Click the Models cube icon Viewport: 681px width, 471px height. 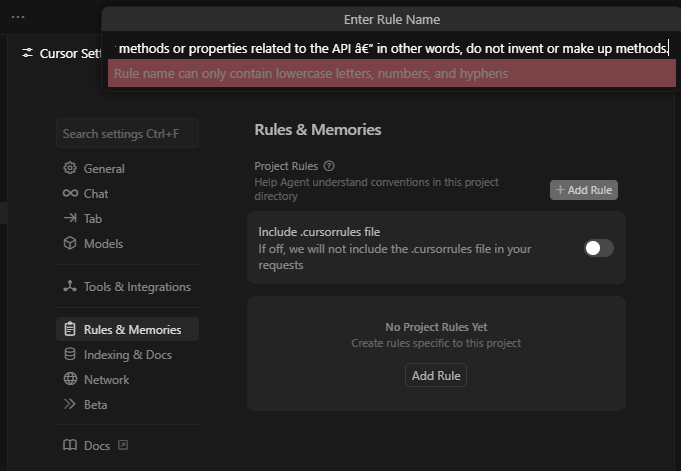coord(70,243)
